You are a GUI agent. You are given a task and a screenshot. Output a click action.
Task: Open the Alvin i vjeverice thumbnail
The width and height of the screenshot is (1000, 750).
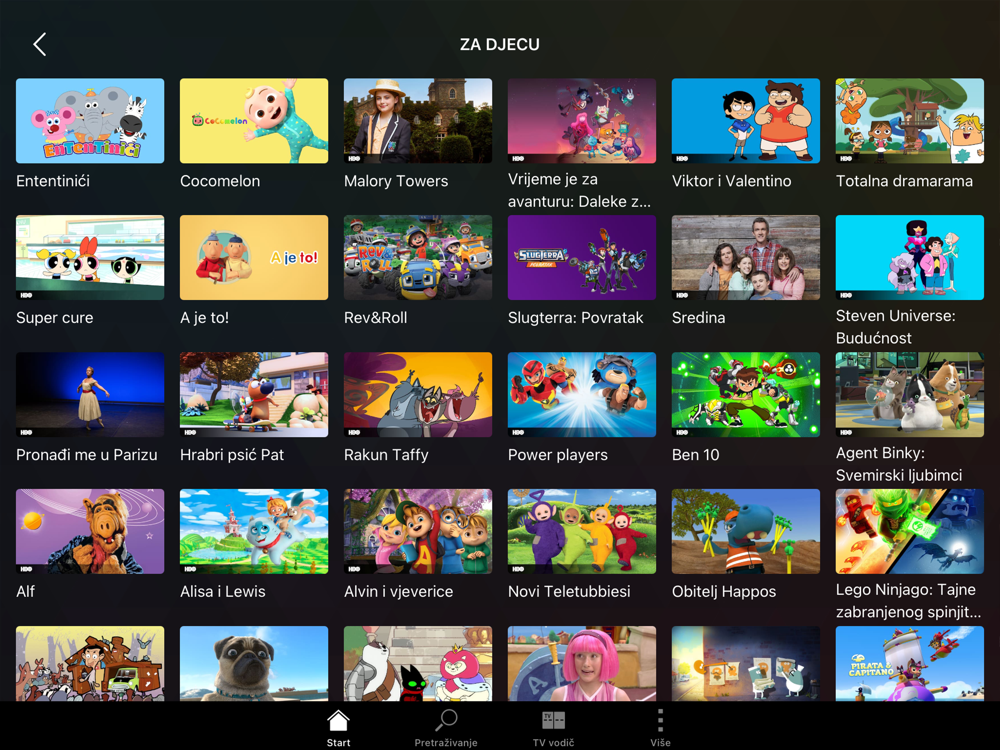(418, 531)
